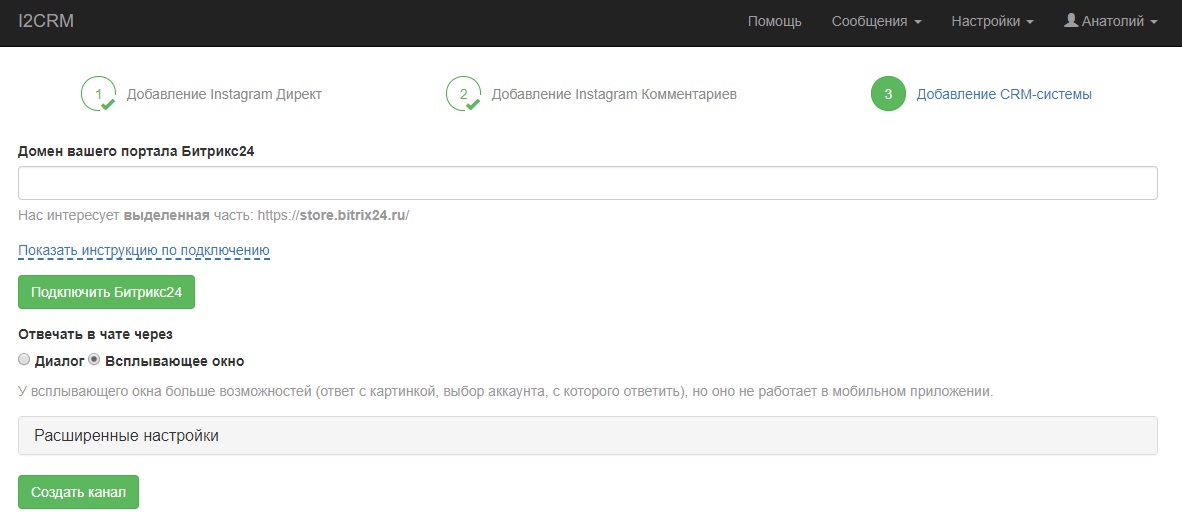Screen dimensions: 1182x525
Task: Select the Добавление CRM-системы step label
Action: coord(1004,94)
